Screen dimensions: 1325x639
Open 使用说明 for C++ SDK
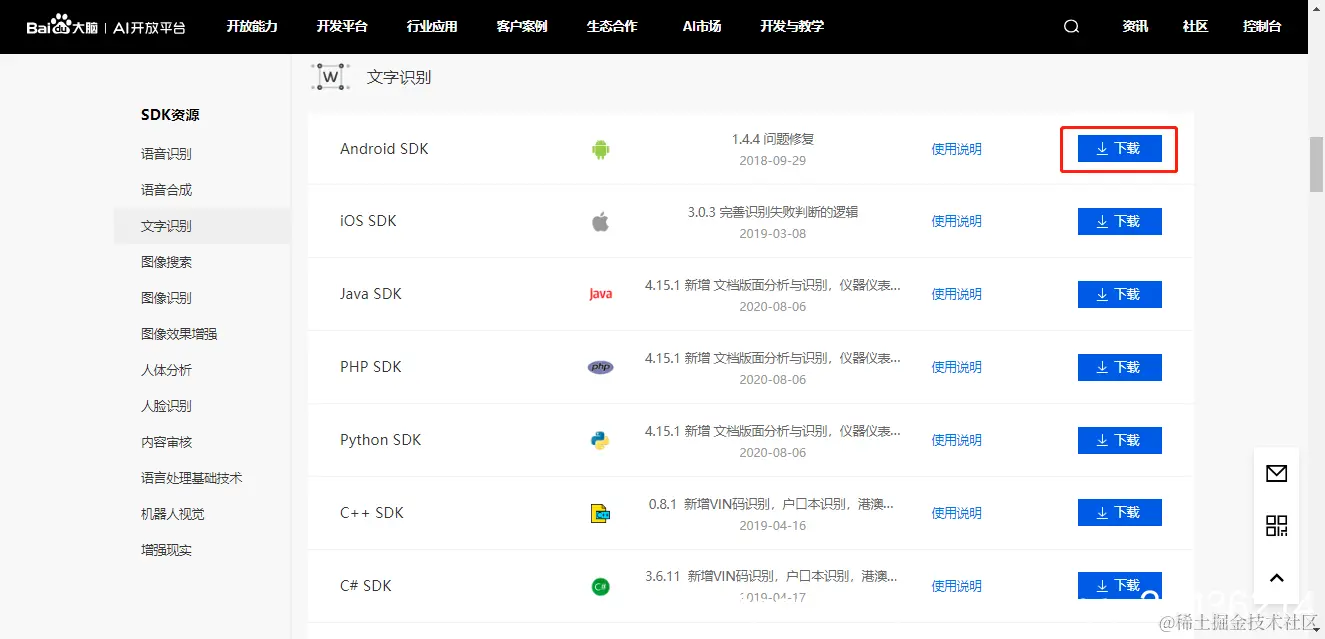[x=957, y=513]
